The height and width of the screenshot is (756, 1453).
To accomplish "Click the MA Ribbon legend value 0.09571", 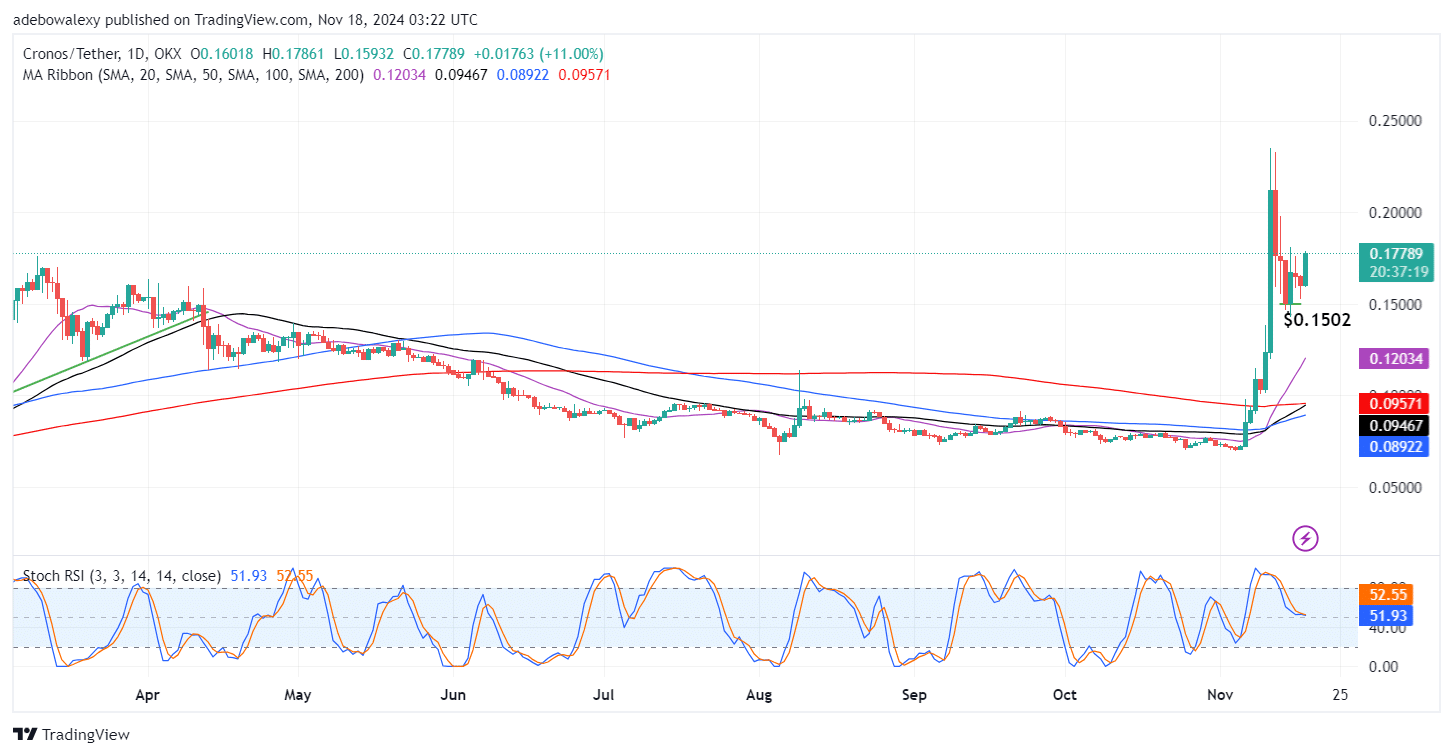I will [584, 74].
